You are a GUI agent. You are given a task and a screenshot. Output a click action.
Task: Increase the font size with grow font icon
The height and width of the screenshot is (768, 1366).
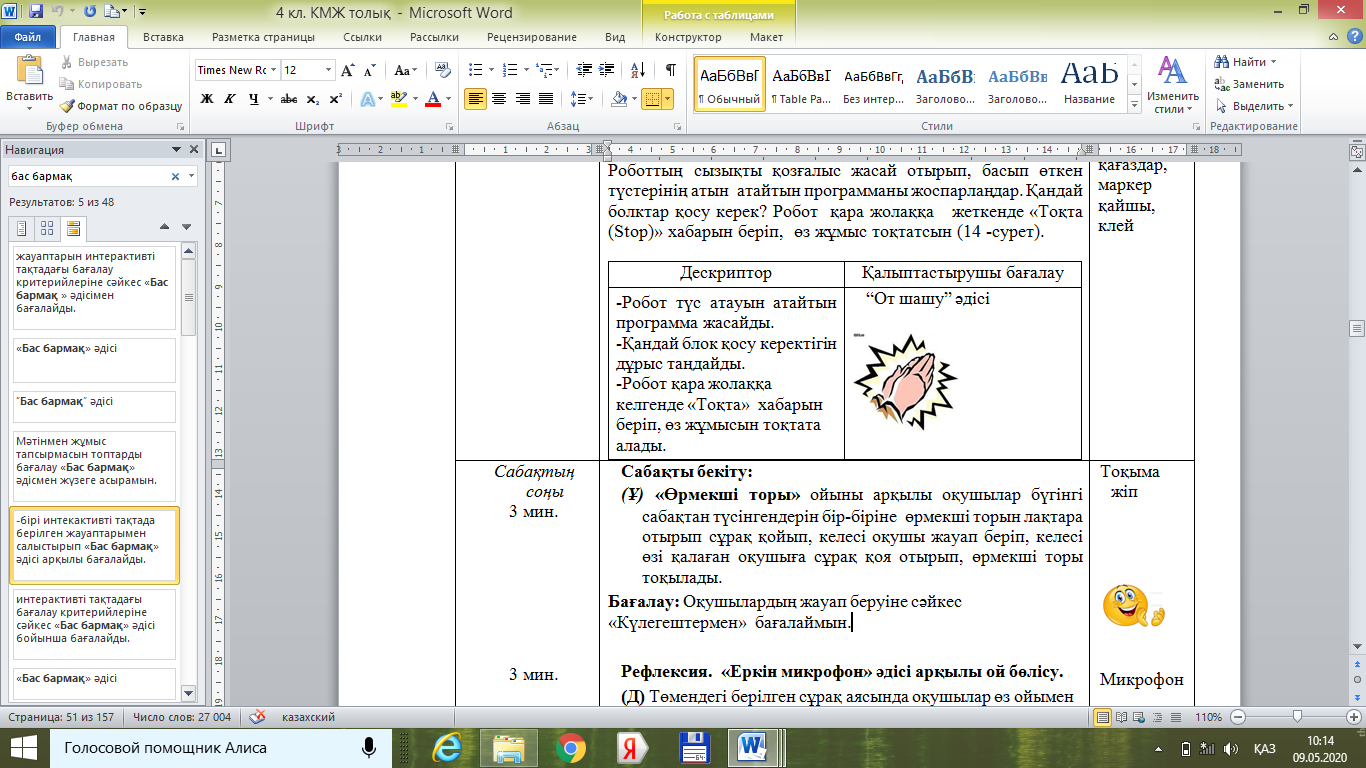(347, 70)
